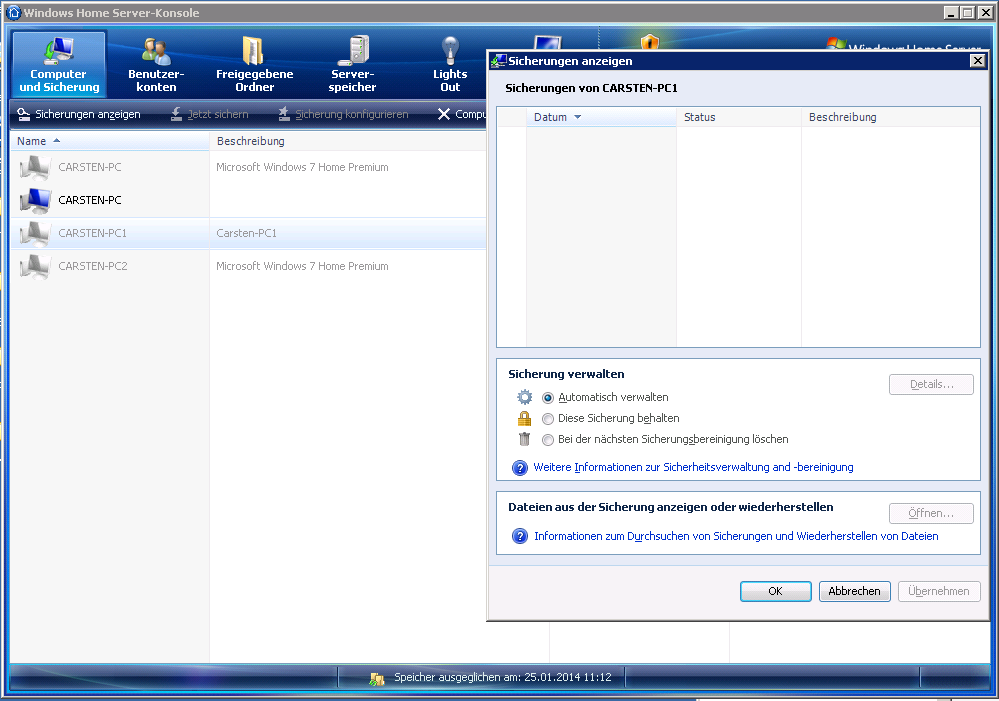
Task: Switch to the Benutzerkonten tab
Action: (156, 64)
